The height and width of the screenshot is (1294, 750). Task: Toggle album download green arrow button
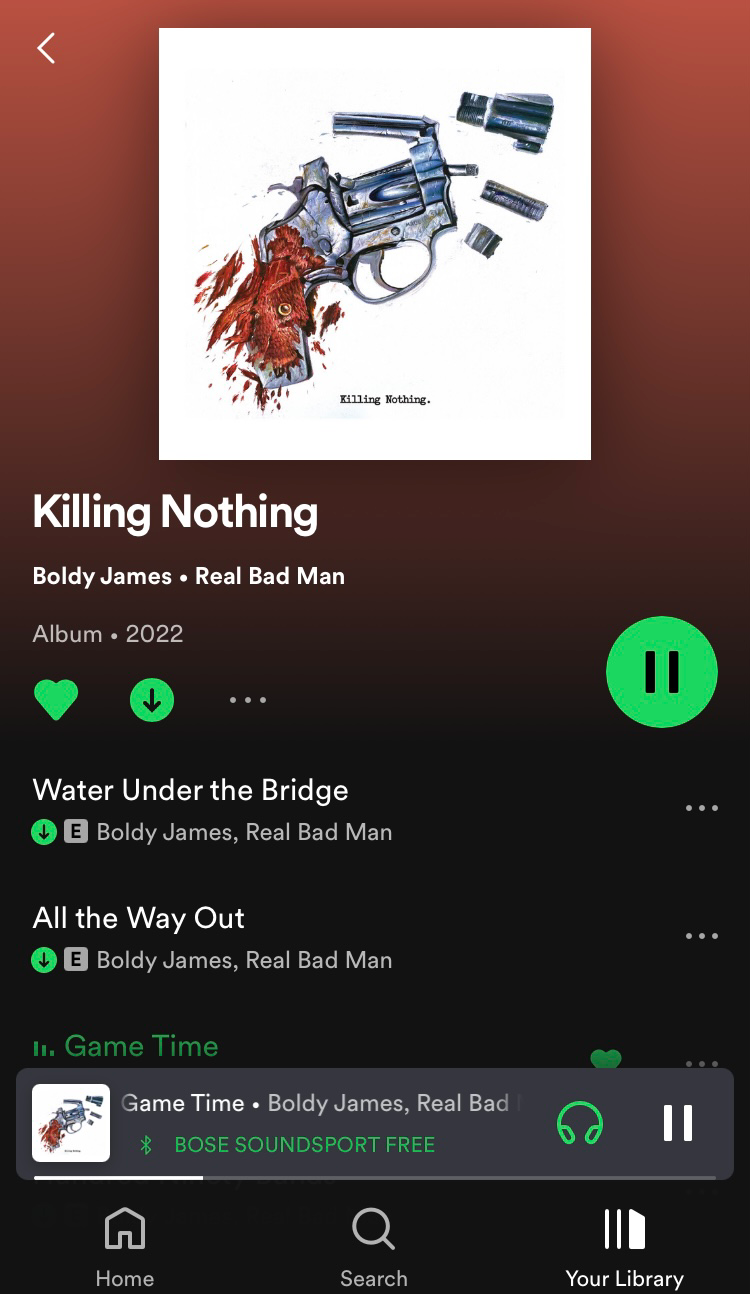pyautogui.click(x=152, y=700)
